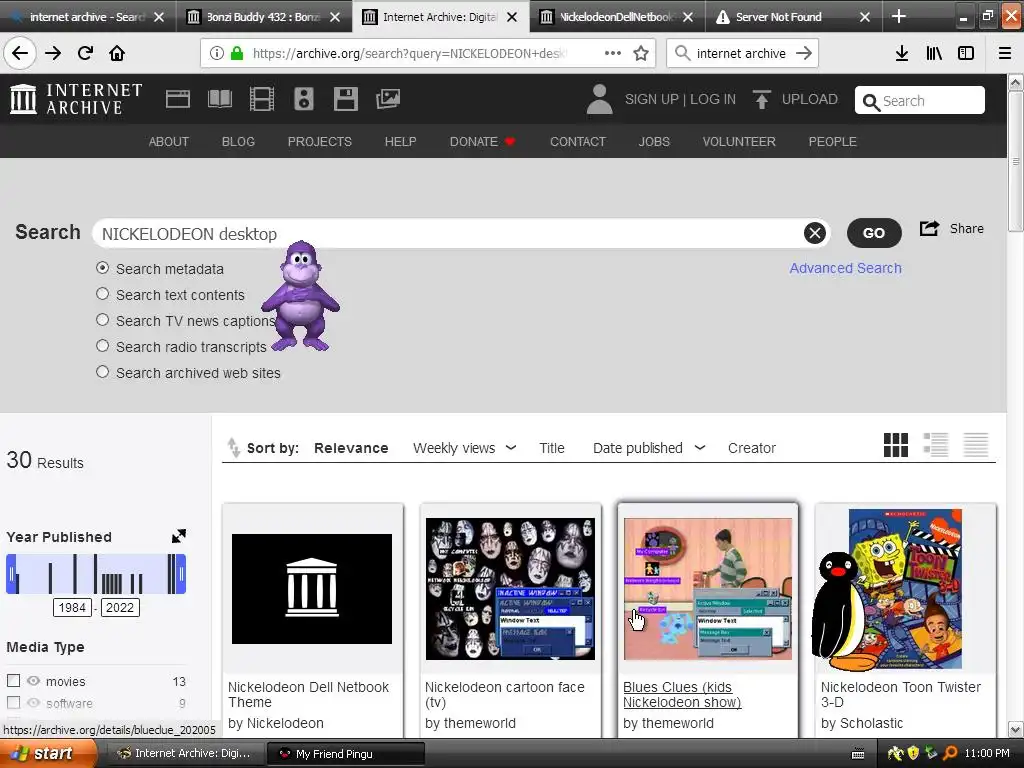Open Nickelodeon cartoon face thumbnail
1024x768 pixels.
coord(510,588)
